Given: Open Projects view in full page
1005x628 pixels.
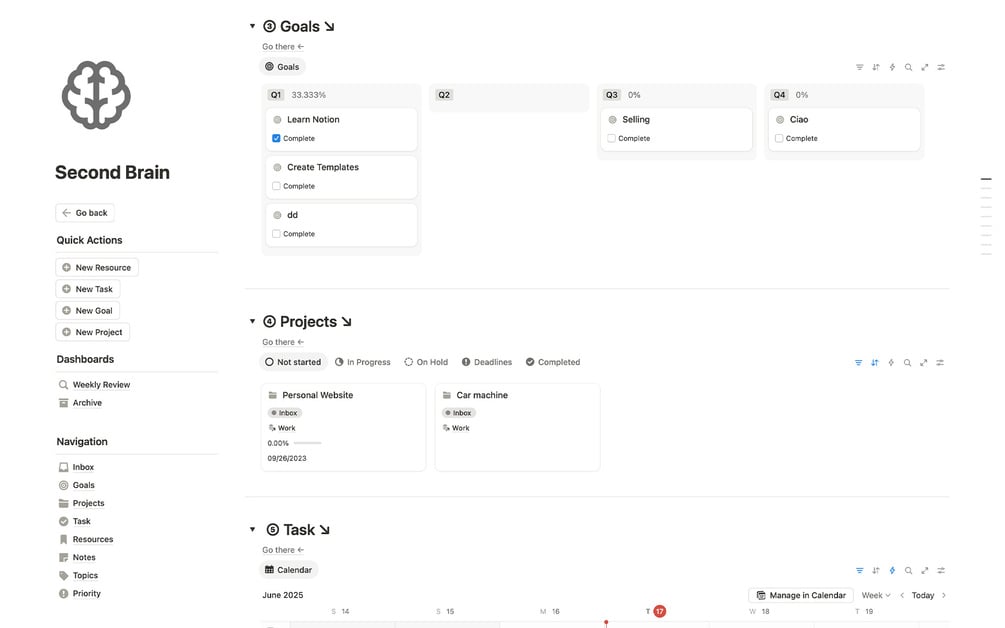Looking at the screenshot, I should click(924, 362).
